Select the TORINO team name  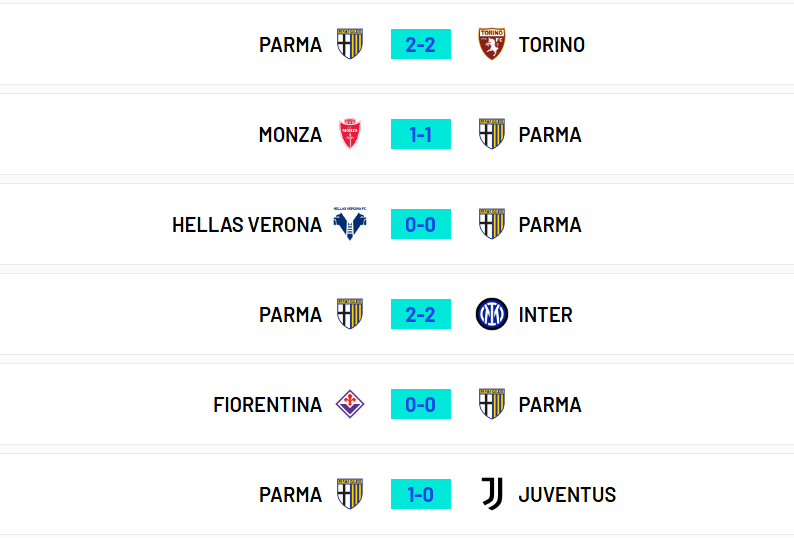551,45
